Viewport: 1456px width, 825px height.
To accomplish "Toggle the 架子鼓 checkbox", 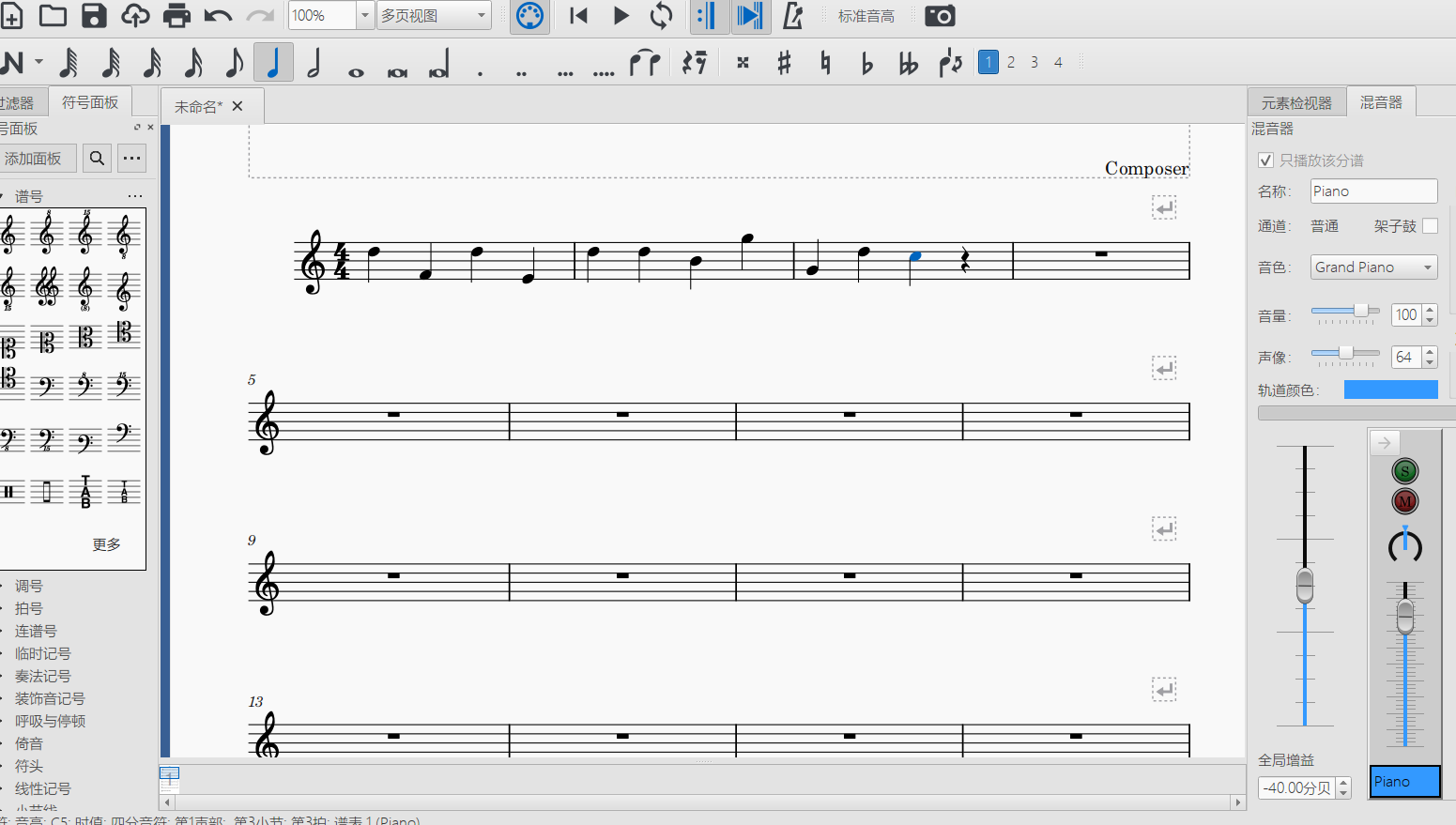I will pos(1430,225).
